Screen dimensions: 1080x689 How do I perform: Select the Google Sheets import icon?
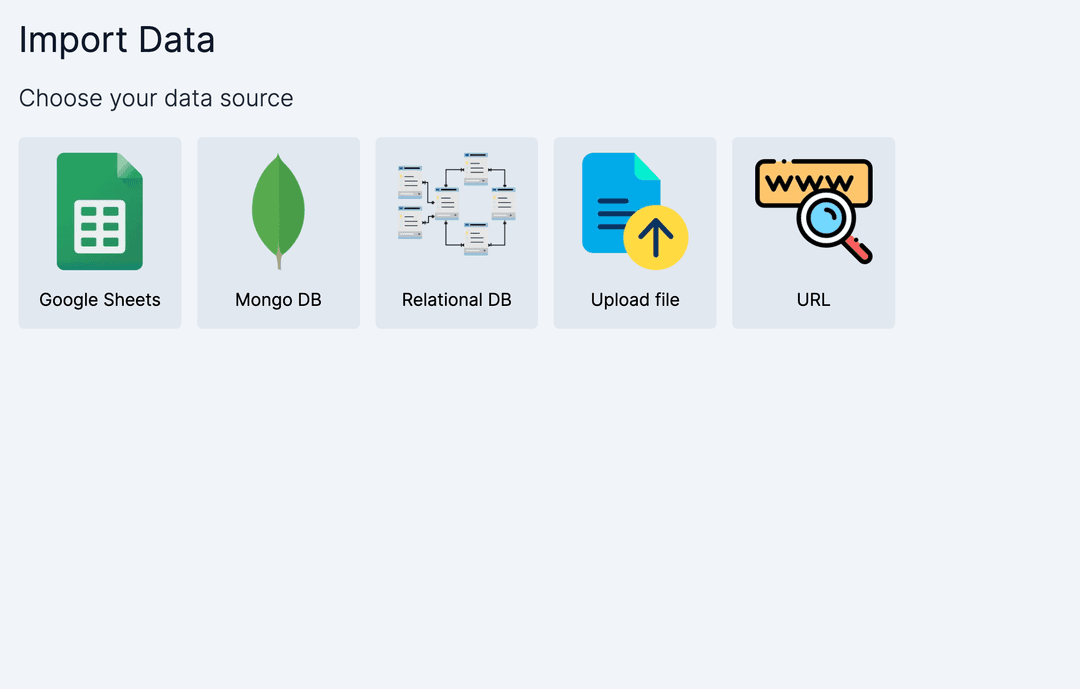99,209
